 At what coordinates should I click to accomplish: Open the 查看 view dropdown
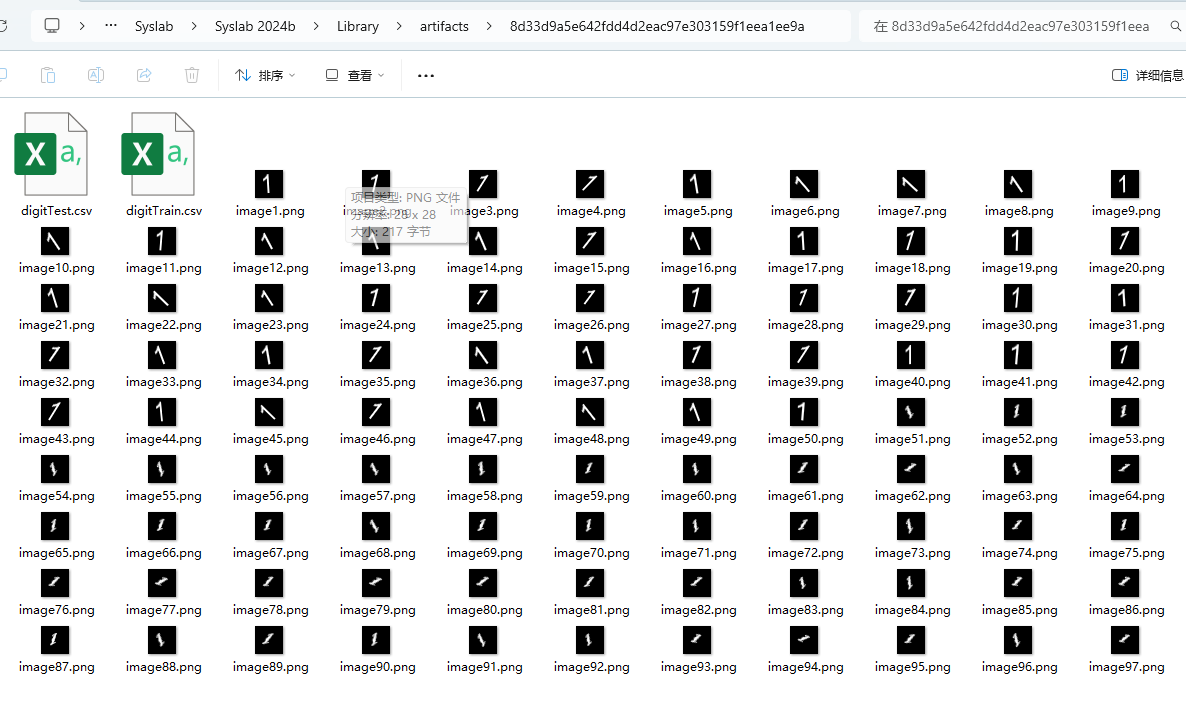(x=355, y=75)
